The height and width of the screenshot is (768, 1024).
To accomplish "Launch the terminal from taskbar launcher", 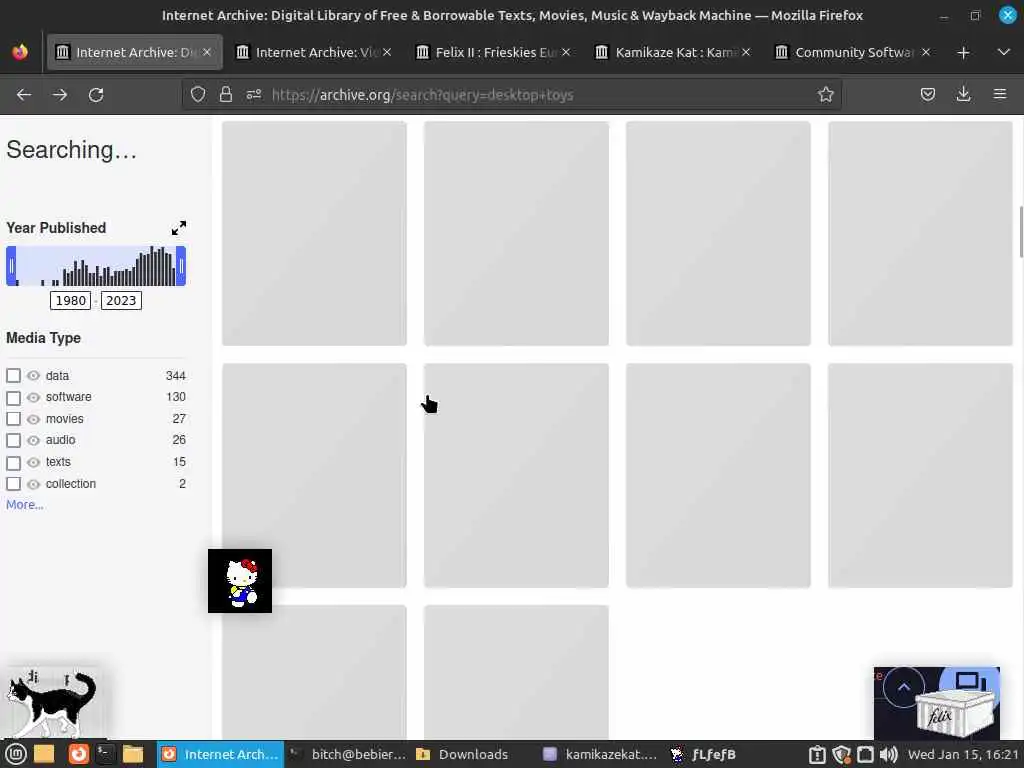I will point(104,754).
